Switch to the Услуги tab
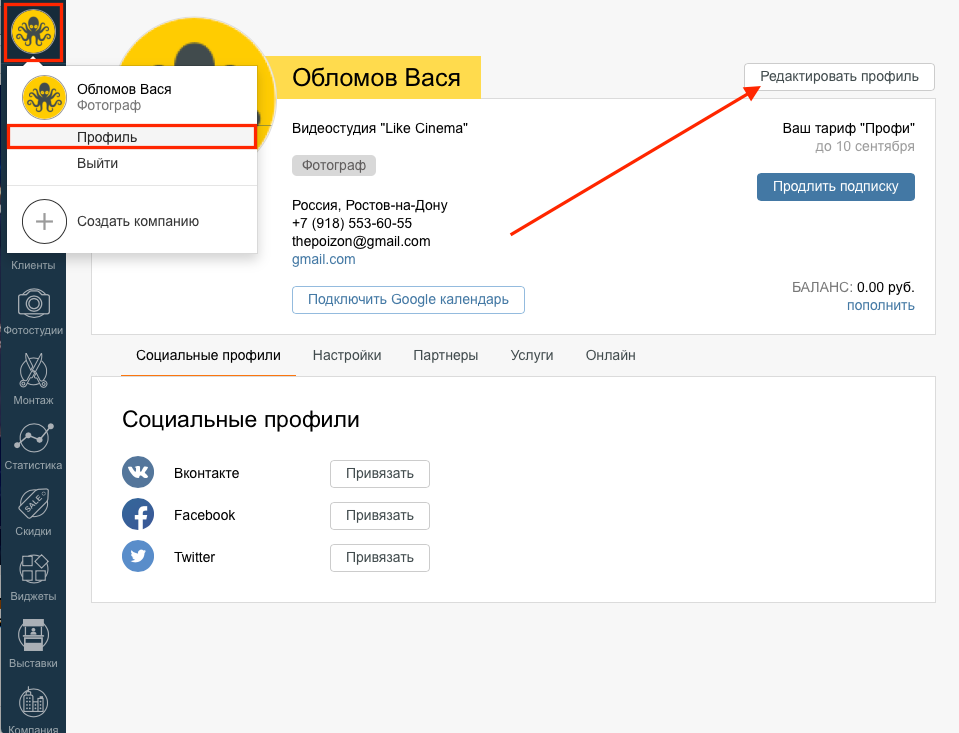 (x=531, y=355)
